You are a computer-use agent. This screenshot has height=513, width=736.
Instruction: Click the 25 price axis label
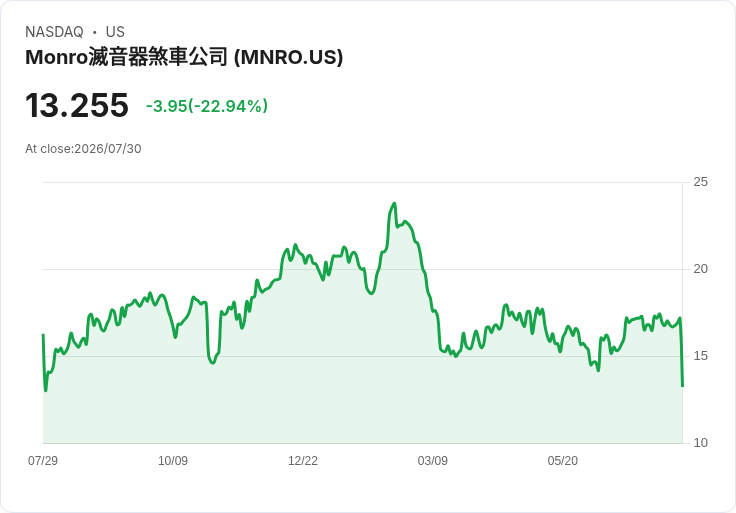click(x=700, y=182)
